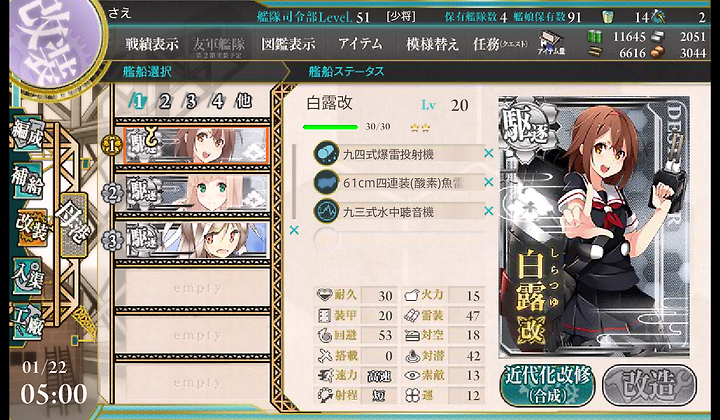Click the 近代化改修 (合成) button

coord(547,385)
